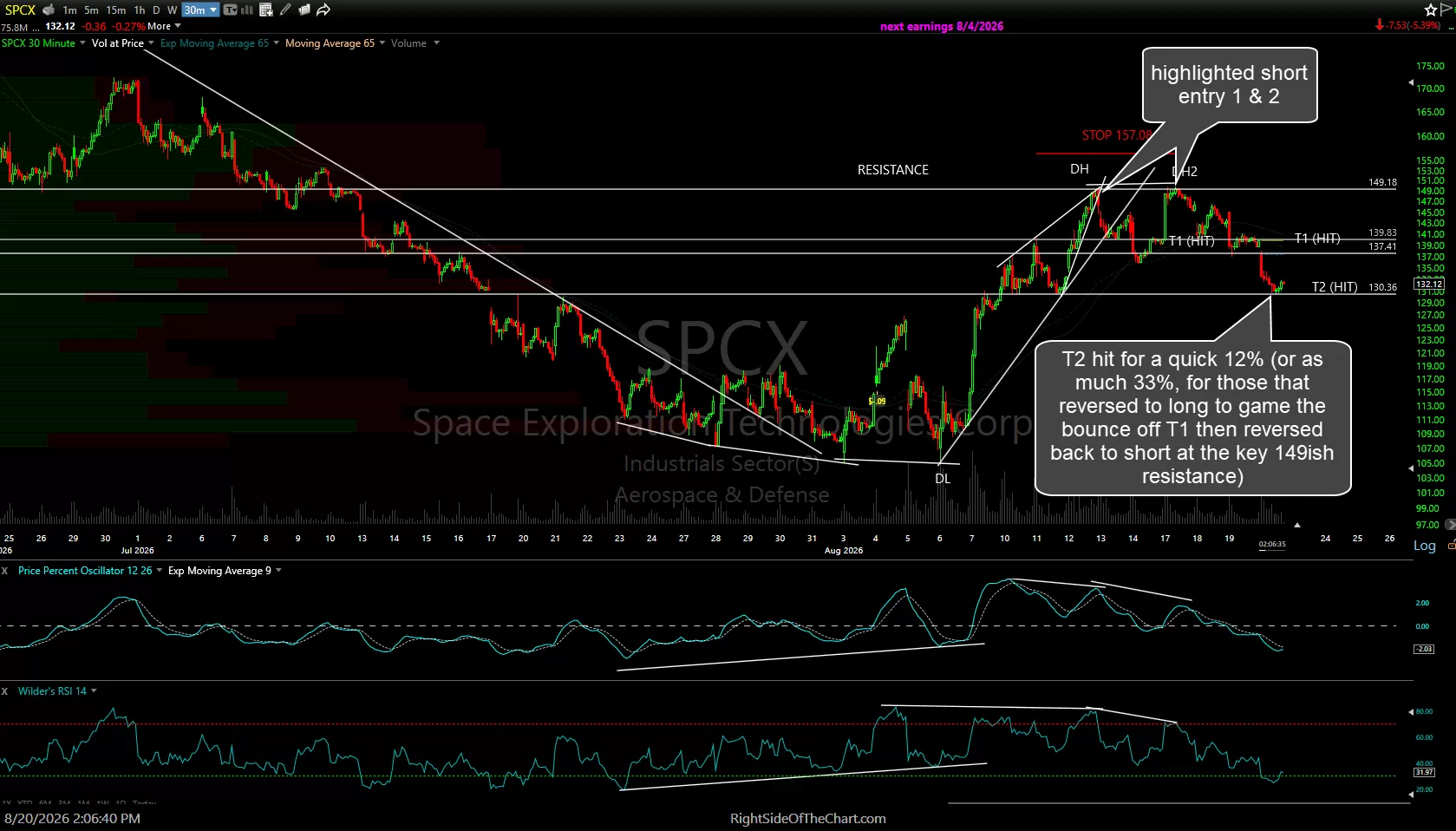The height and width of the screenshot is (831, 1456).
Task: Switch chart to 1h timeframe
Action: click(x=140, y=10)
